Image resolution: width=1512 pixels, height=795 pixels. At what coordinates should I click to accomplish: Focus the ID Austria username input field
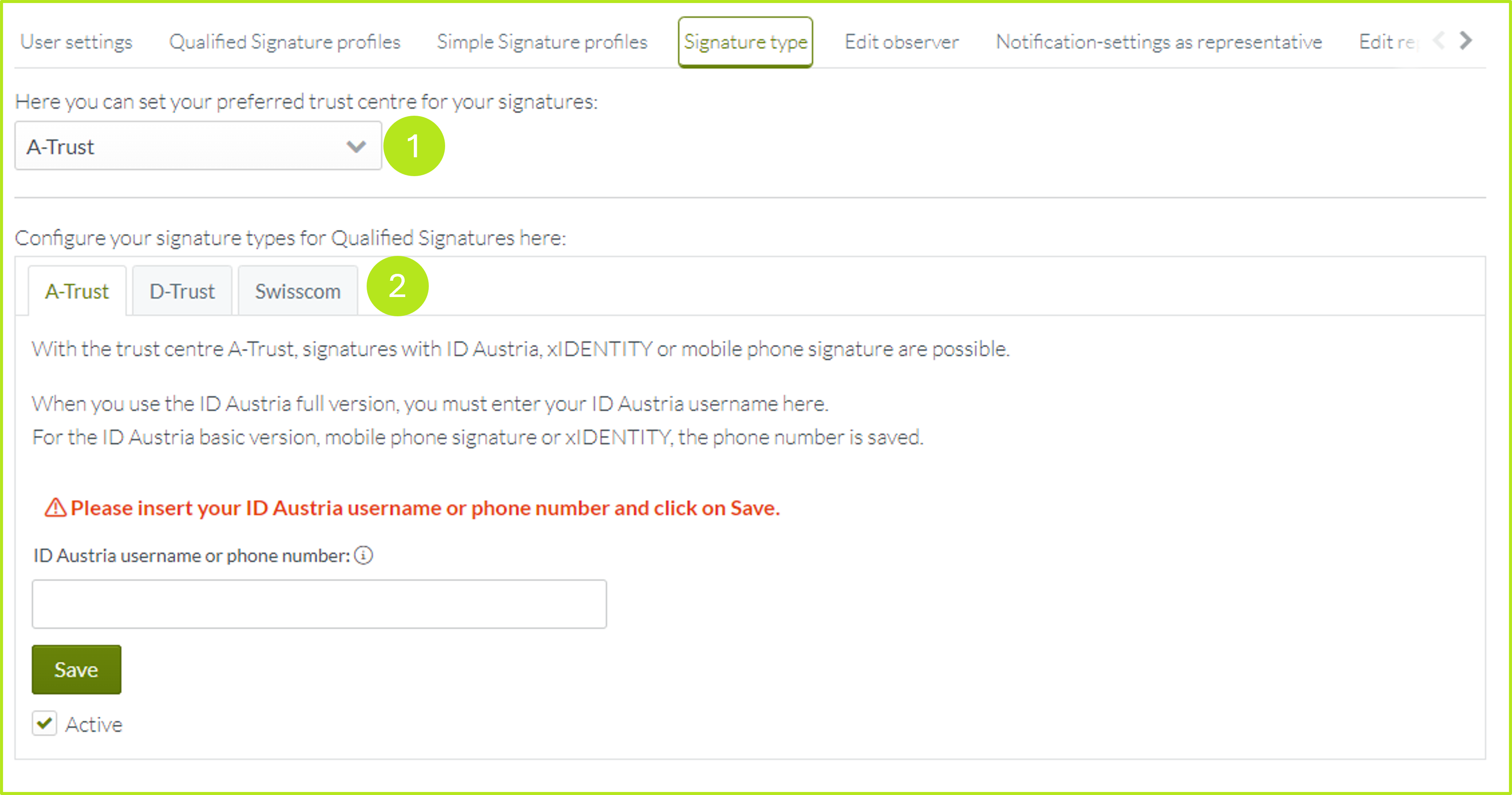319,604
